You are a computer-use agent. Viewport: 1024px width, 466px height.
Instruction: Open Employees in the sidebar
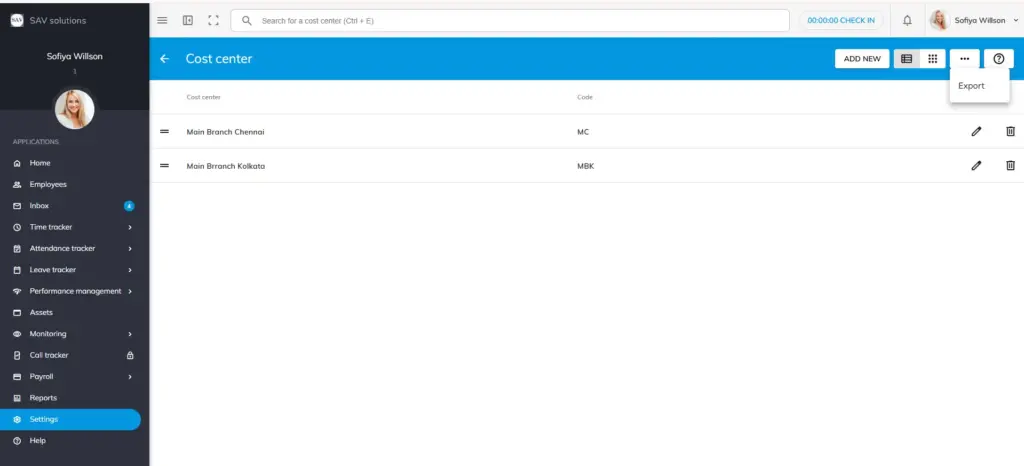coord(48,184)
